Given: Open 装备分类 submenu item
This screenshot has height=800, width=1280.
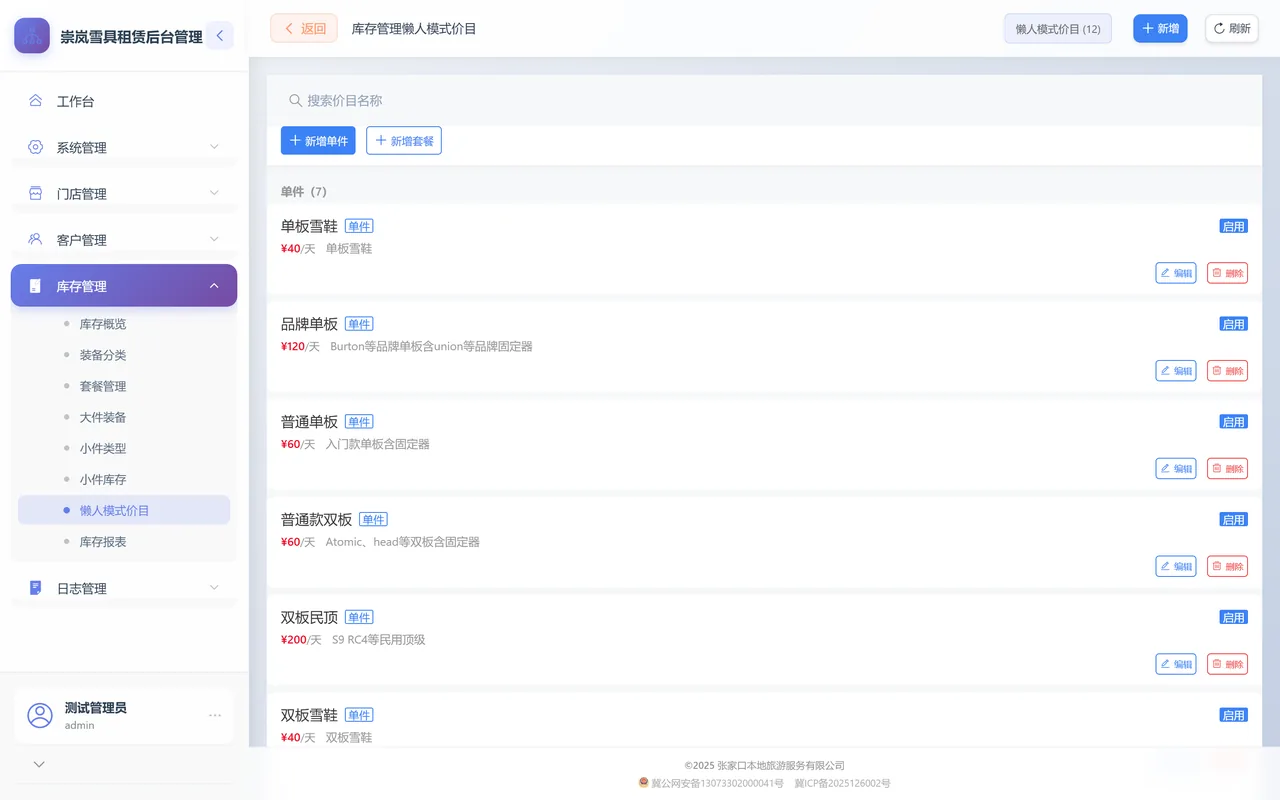Looking at the screenshot, I should (x=124, y=355).
